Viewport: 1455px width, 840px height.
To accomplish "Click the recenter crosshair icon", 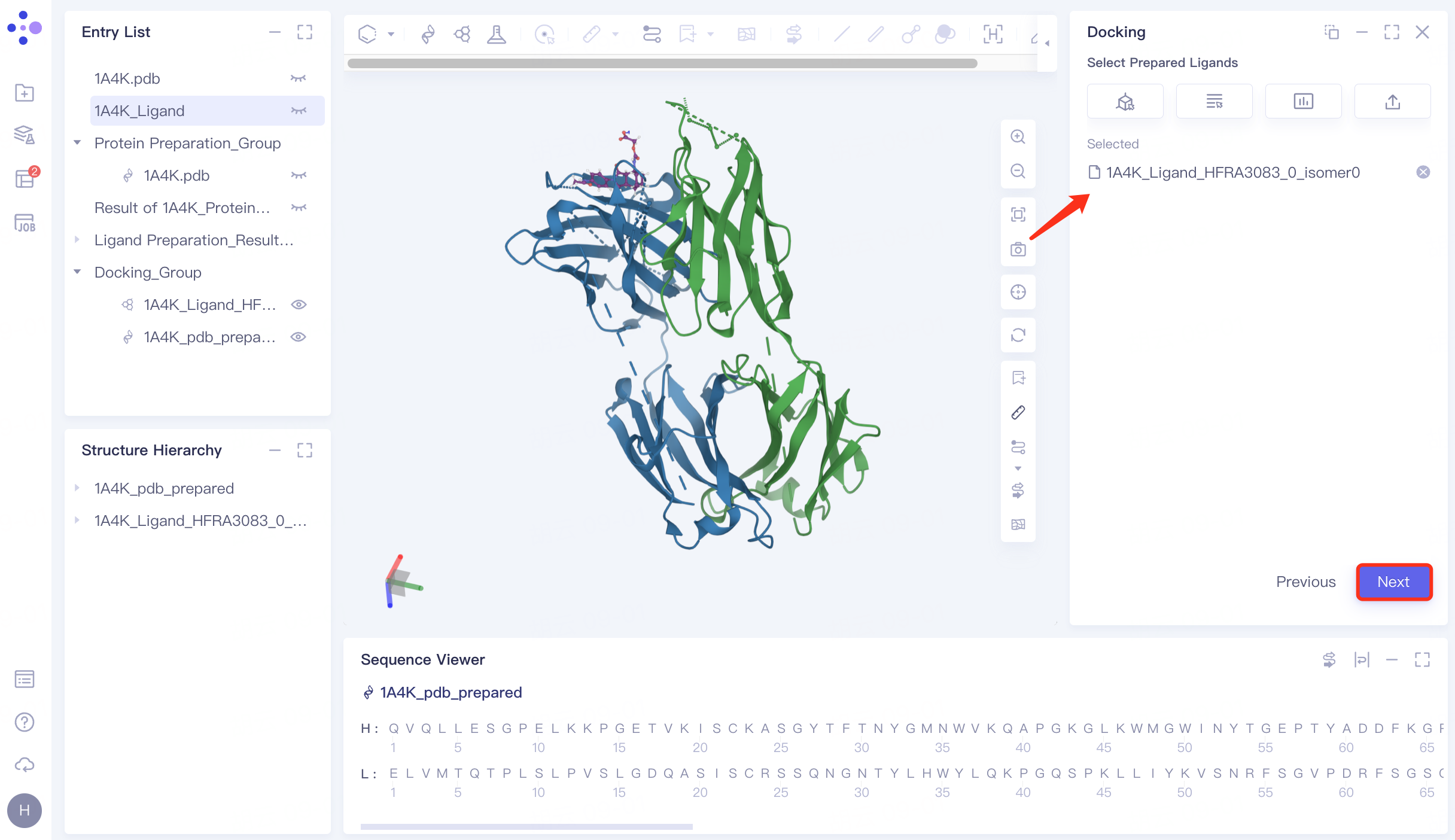I will coord(1018,292).
